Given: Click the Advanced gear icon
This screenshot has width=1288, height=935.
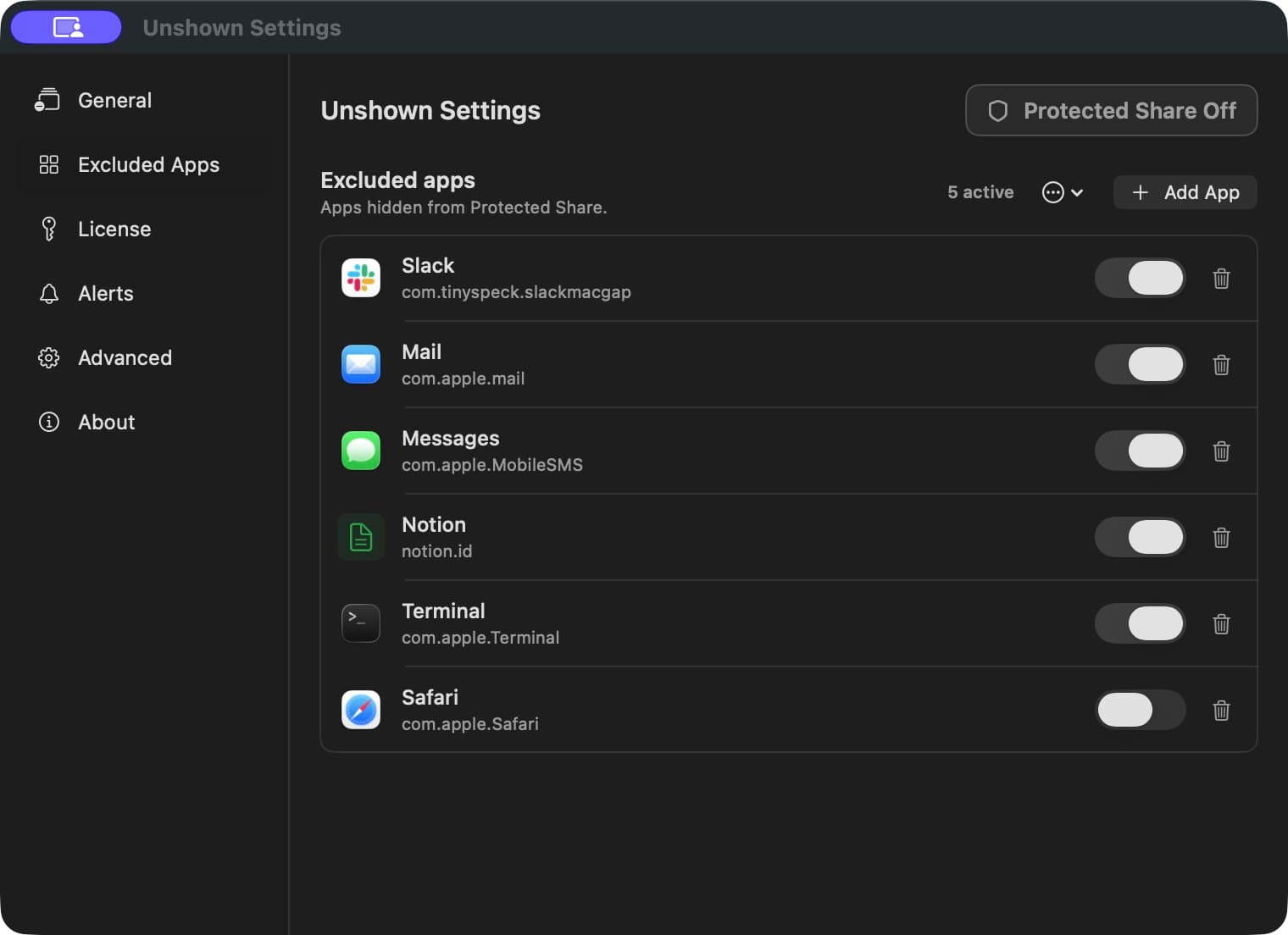Looking at the screenshot, I should point(49,357).
